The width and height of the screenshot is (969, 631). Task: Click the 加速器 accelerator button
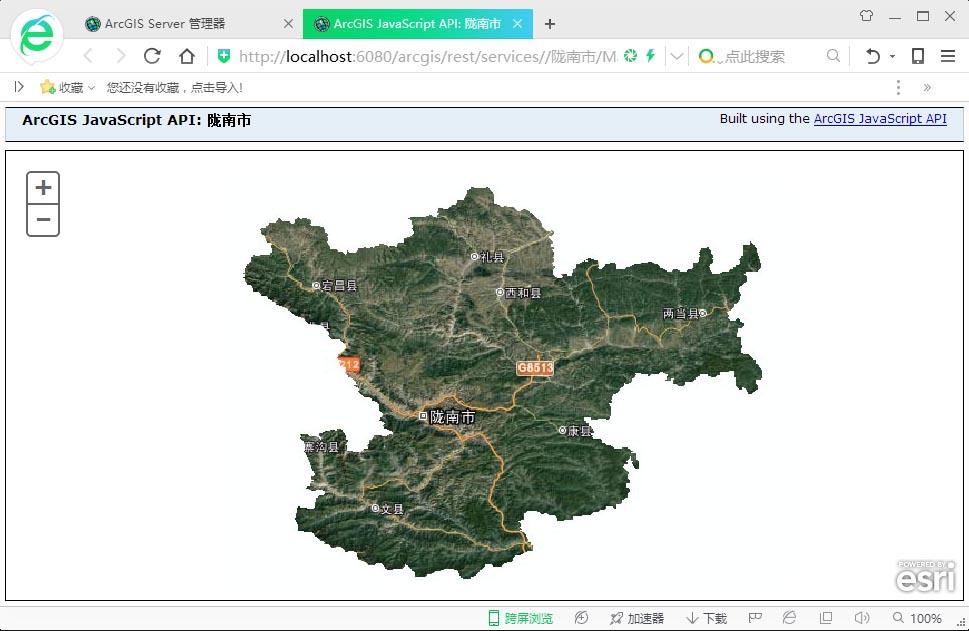[637, 618]
